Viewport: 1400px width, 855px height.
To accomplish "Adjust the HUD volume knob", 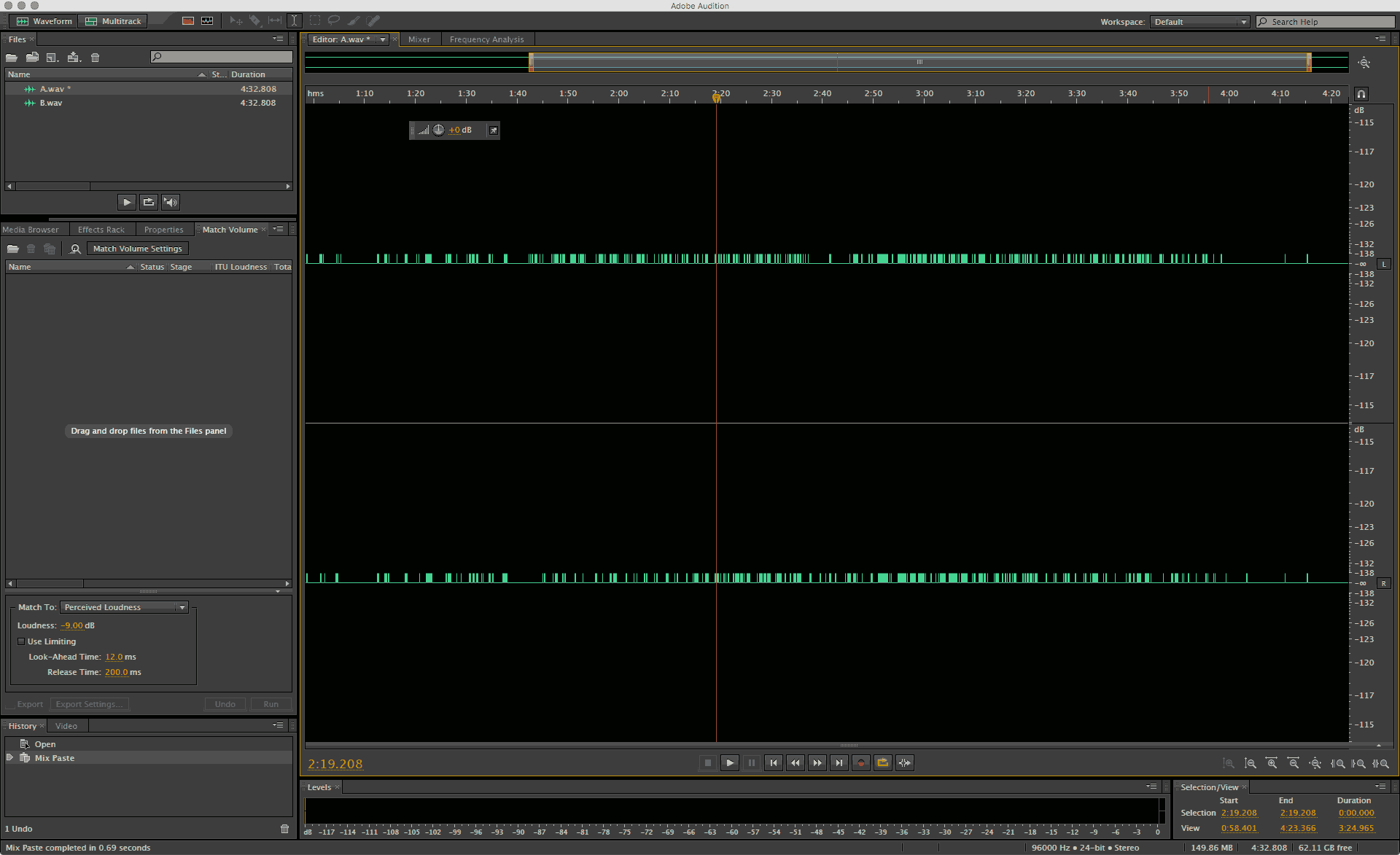I will (438, 130).
